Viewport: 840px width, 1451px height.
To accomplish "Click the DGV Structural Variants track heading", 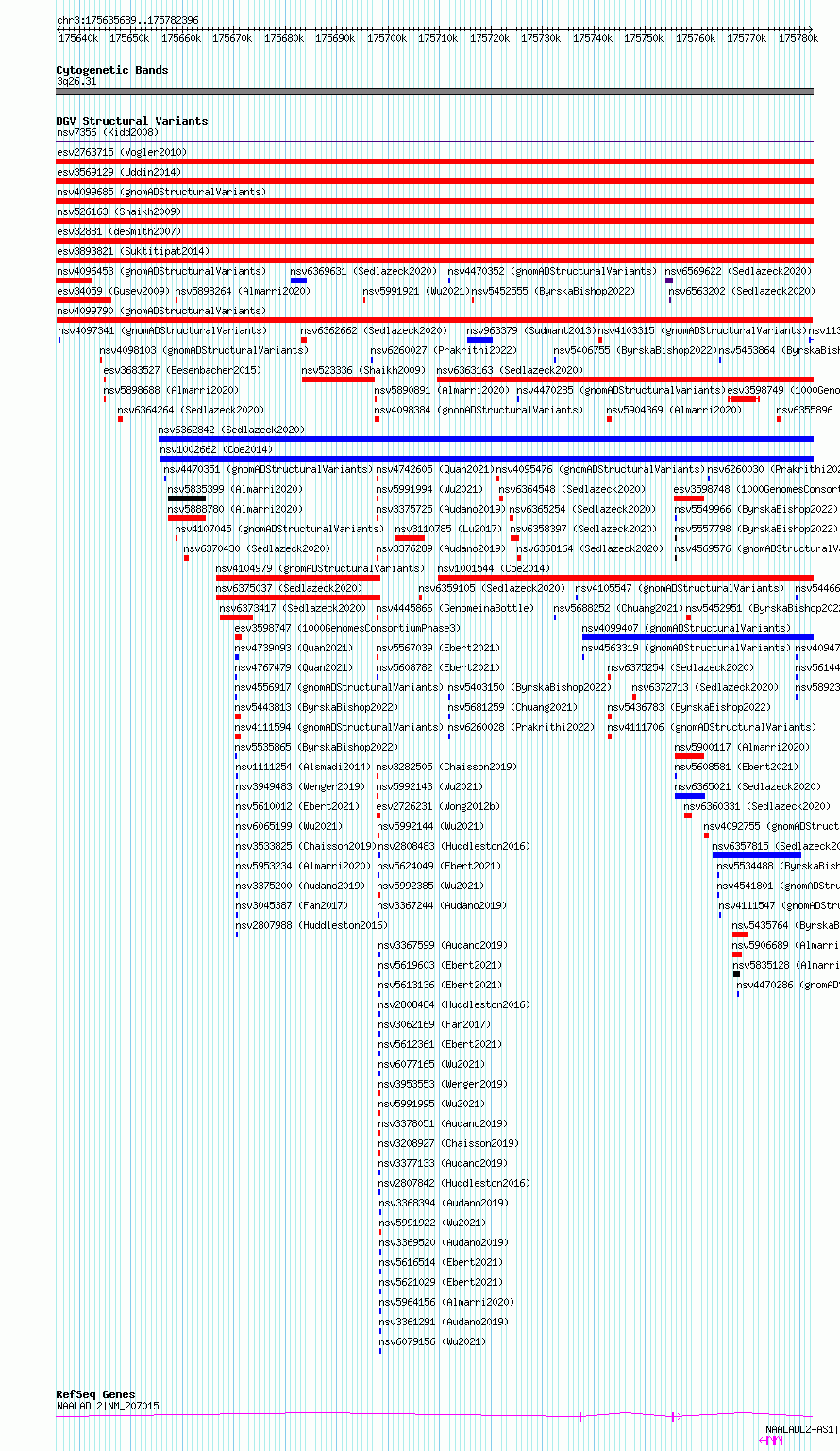I will point(132,121).
